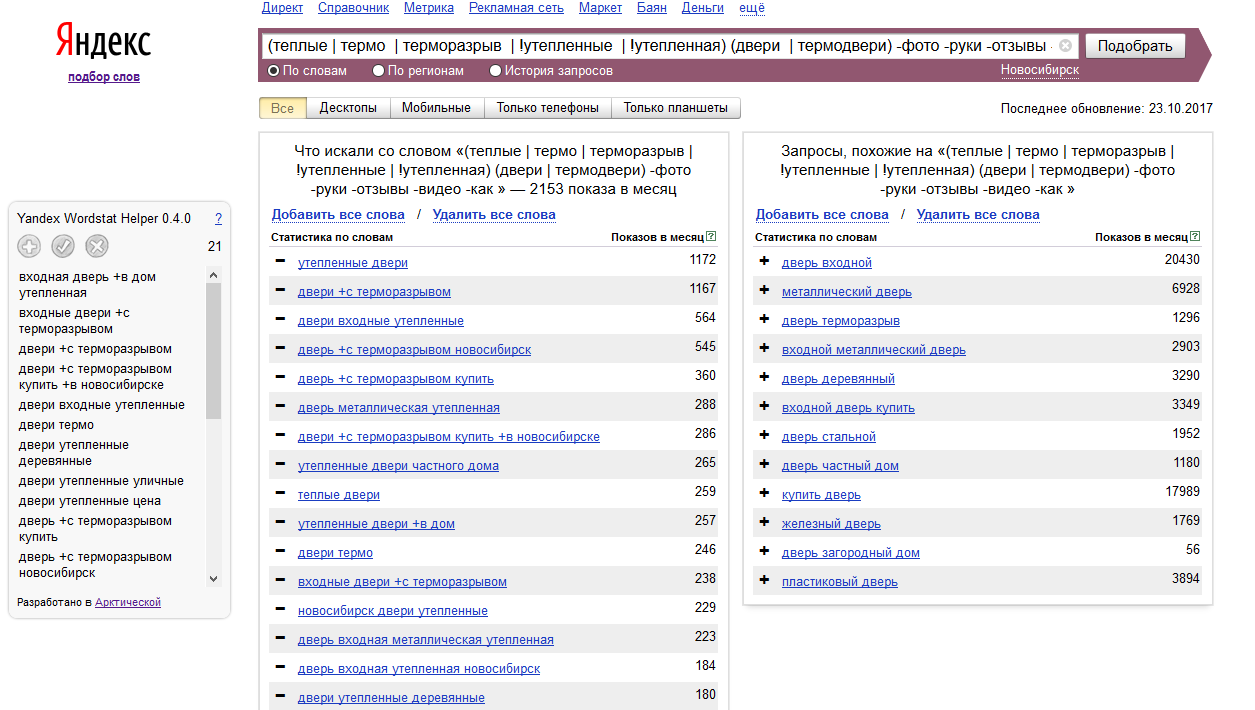Click minus icon for "дверь +с терморазрывом новосибирск"

[281, 349]
